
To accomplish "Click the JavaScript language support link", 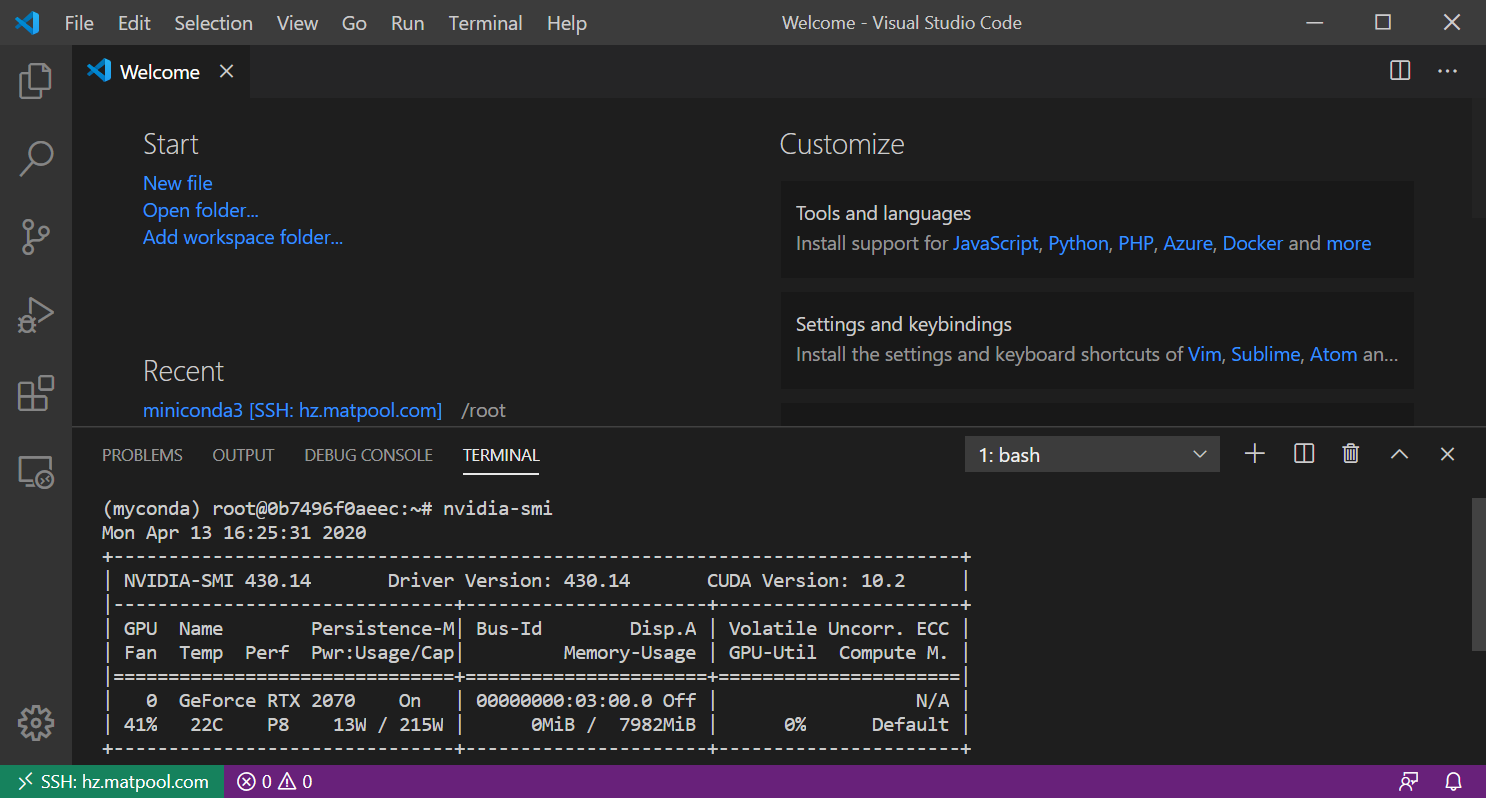I will coord(995,243).
